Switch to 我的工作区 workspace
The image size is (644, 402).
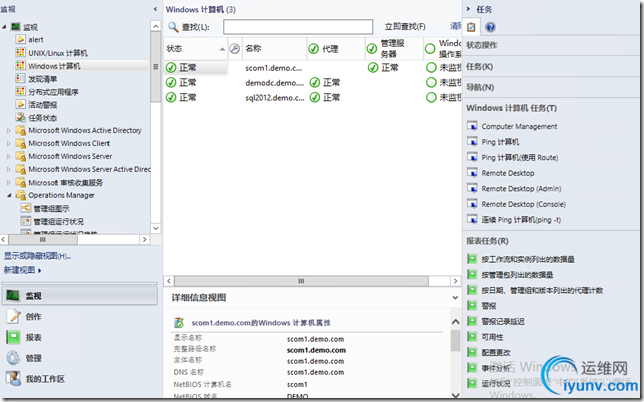click(x=79, y=379)
